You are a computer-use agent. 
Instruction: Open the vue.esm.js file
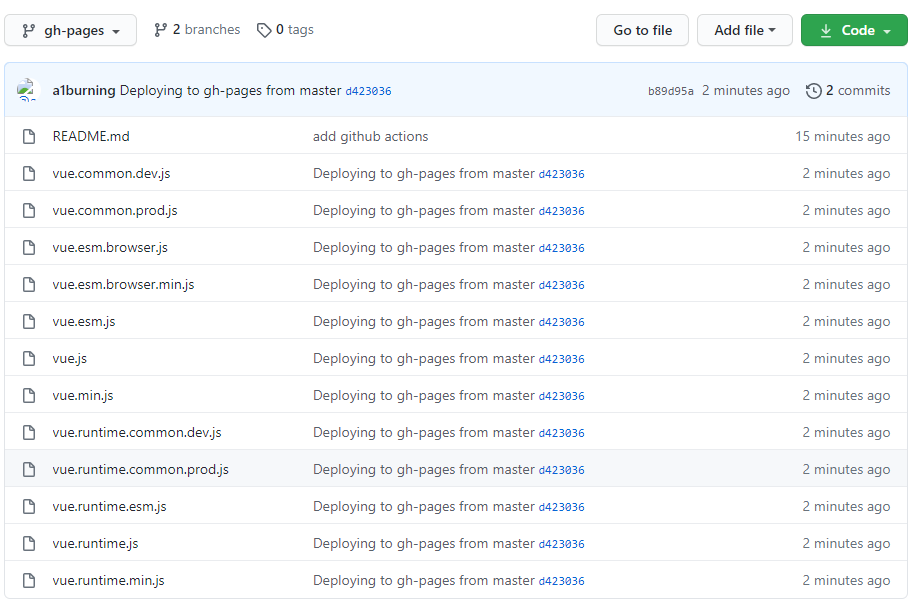click(84, 321)
